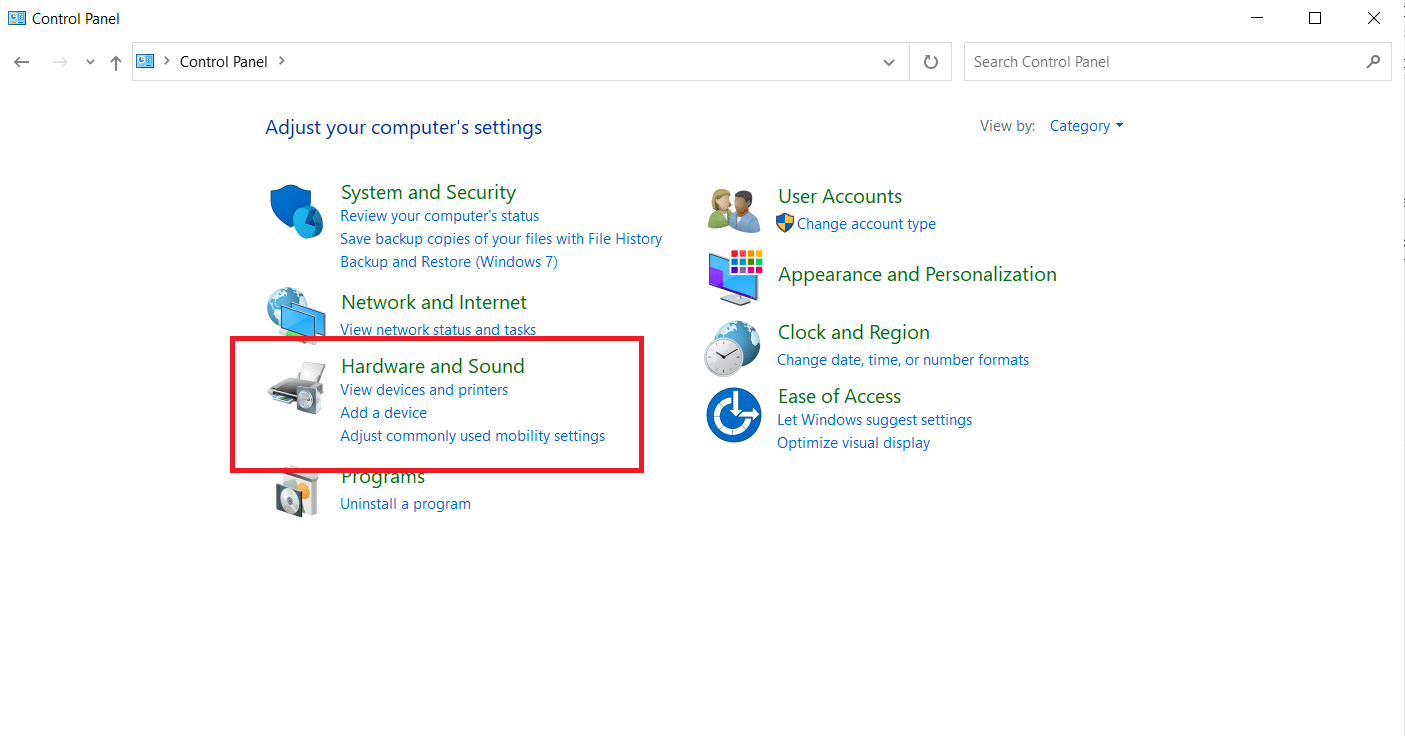
Task: Open the User Accounts people icon
Action: pyautogui.click(x=734, y=210)
